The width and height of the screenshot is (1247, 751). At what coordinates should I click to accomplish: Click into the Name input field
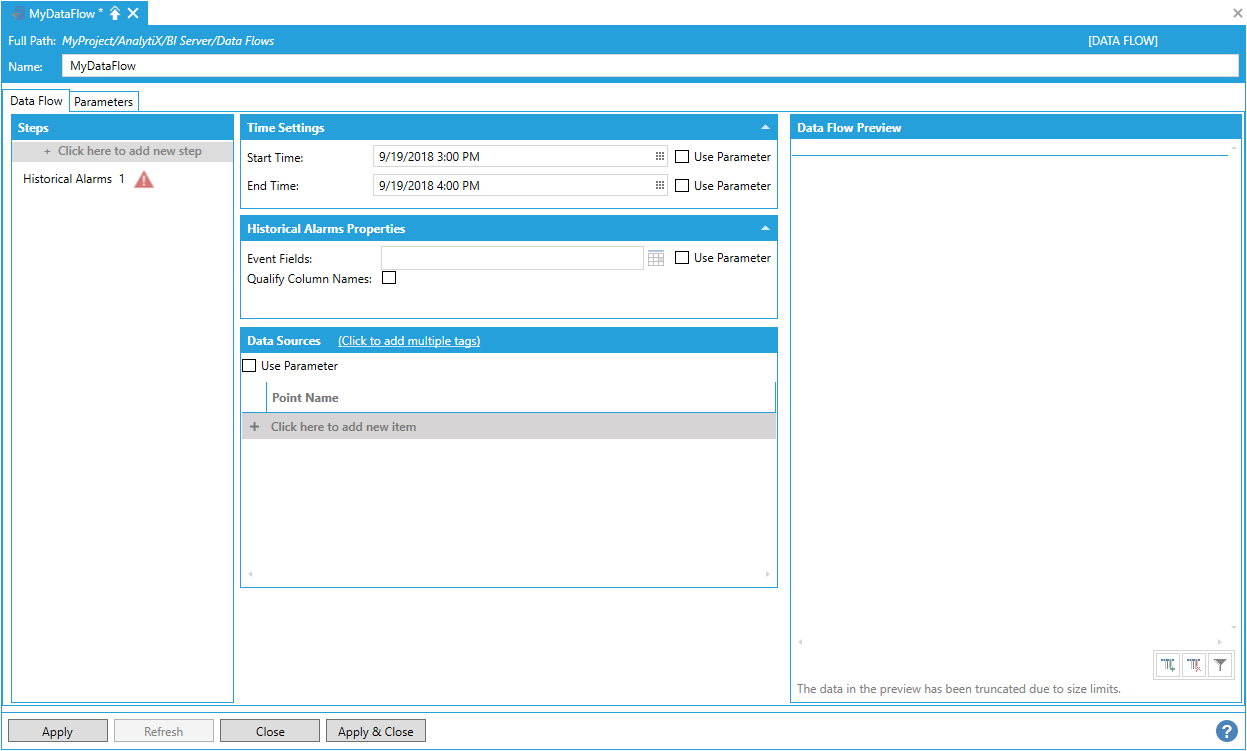pos(650,66)
